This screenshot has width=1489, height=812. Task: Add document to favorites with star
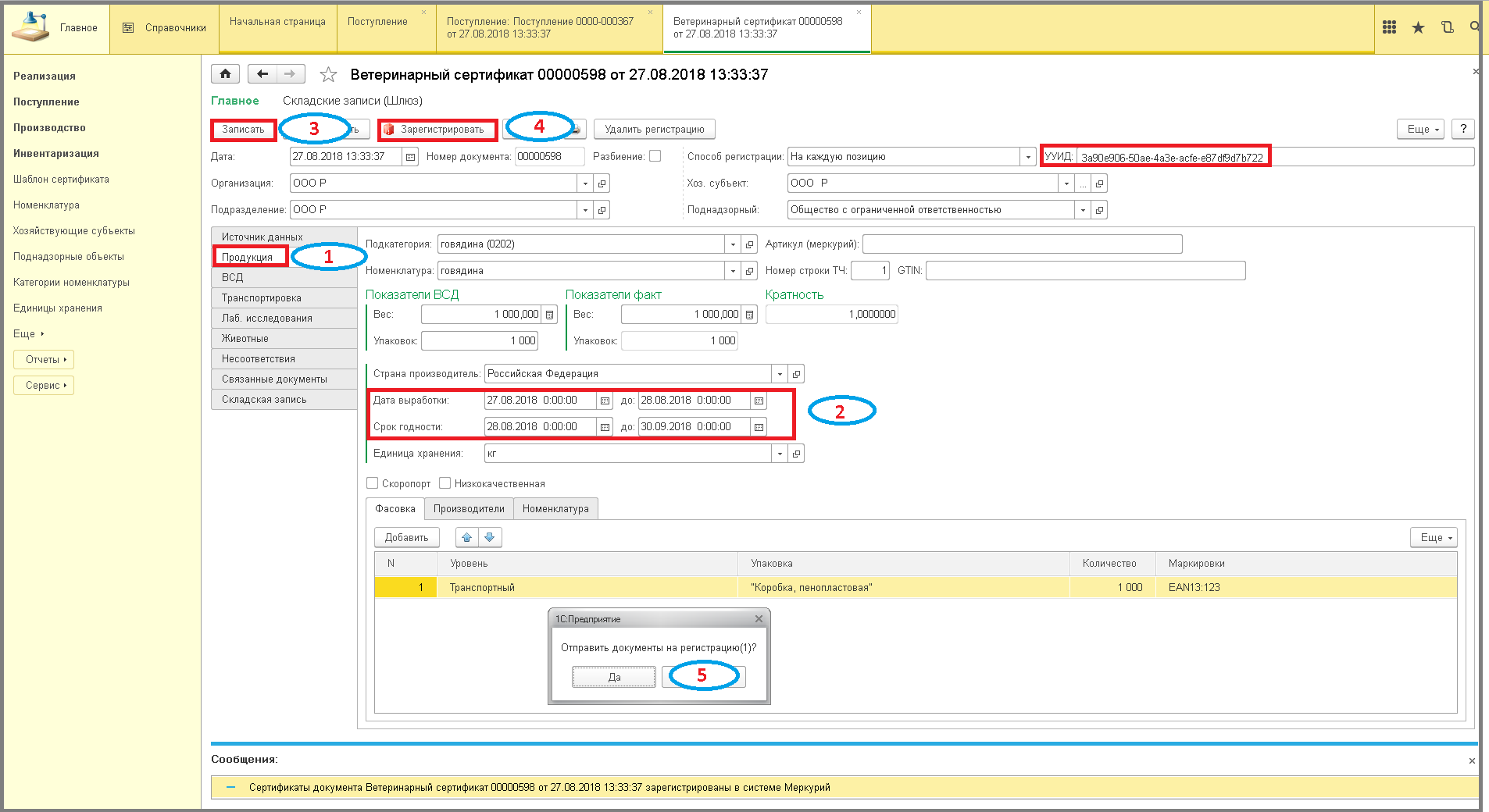328,75
